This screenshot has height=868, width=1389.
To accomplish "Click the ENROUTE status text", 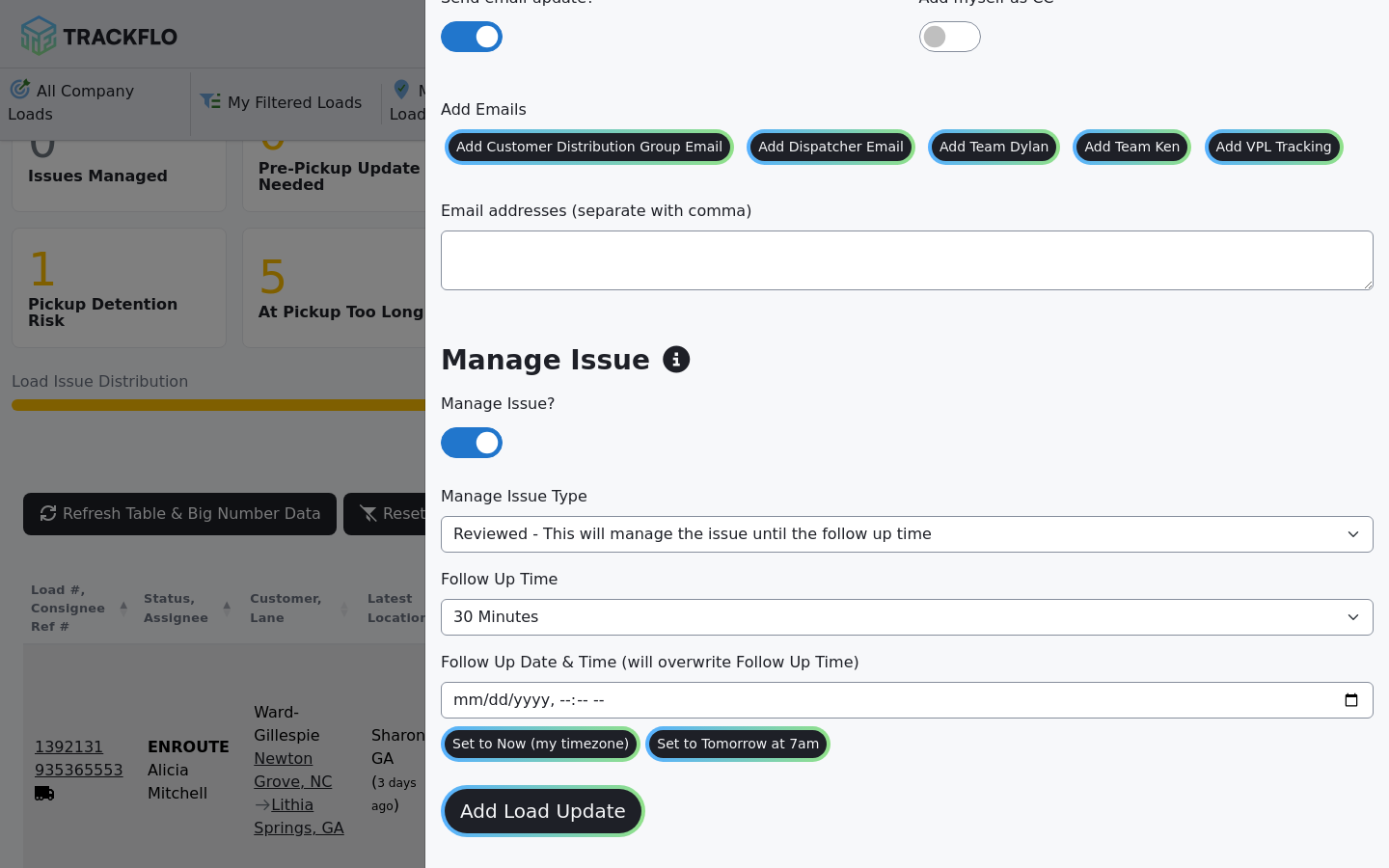I will 188,746.
